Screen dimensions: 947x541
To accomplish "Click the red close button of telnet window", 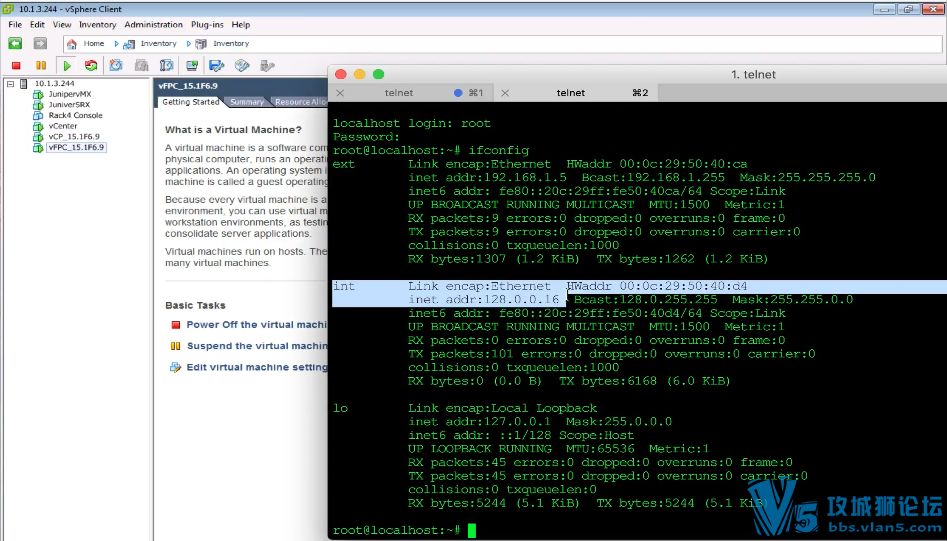I will click(341, 74).
